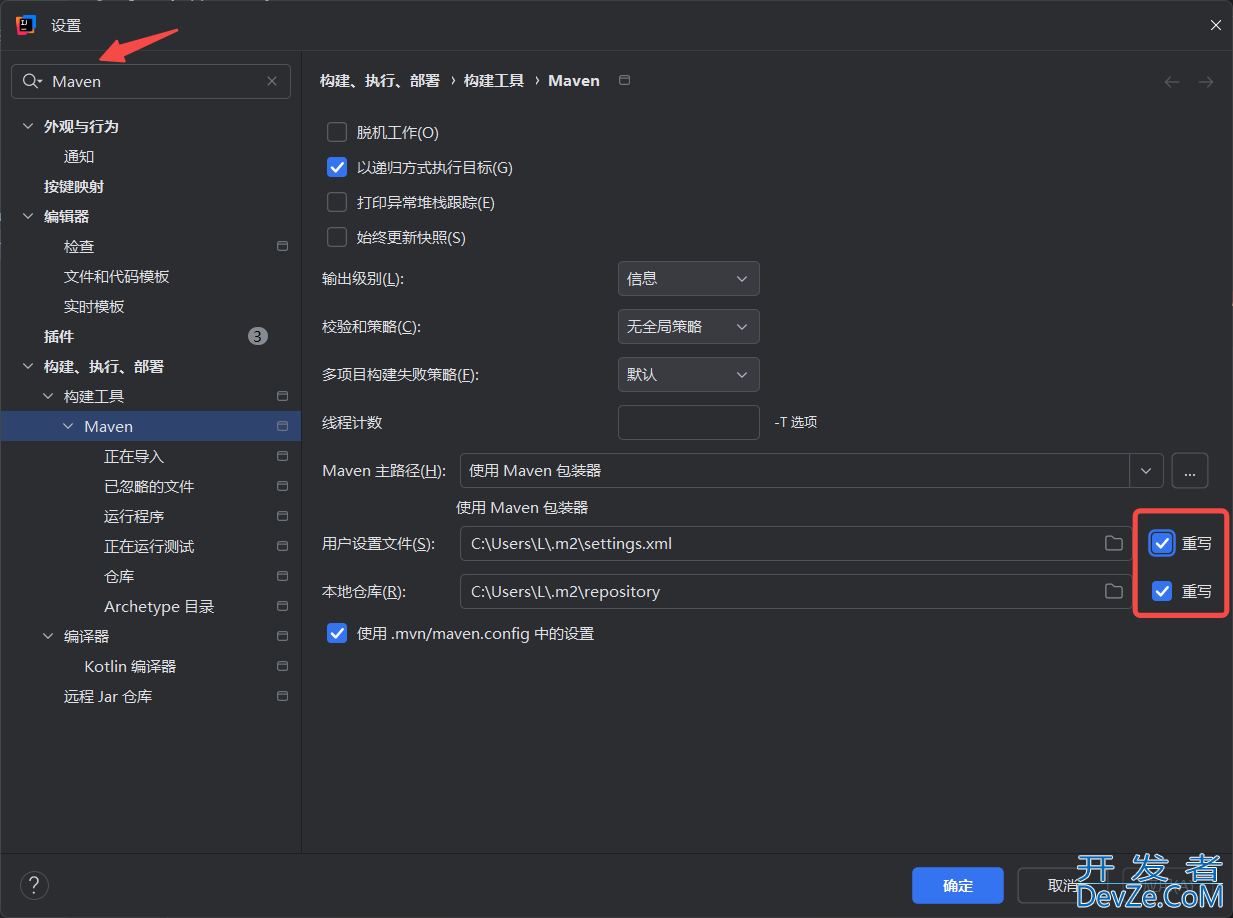The image size is (1233, 918).
Task: Clear the Maven search text
Action: click(x=272, y=82)
